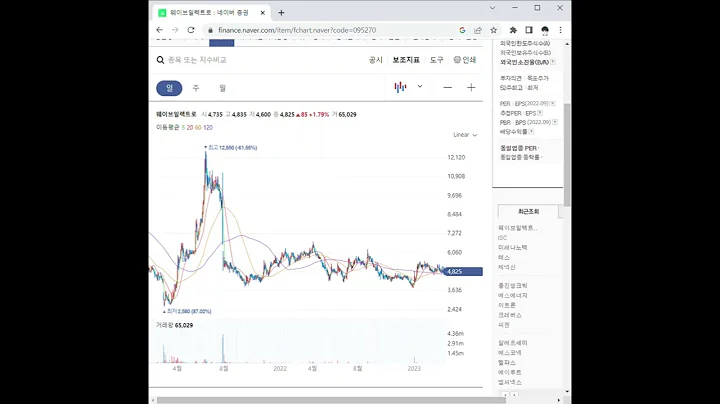This screenshot has width=720, height=404.
Task: Select the 주 (weekly) period button
Action: pyautogui.click(x=196, y=88)
